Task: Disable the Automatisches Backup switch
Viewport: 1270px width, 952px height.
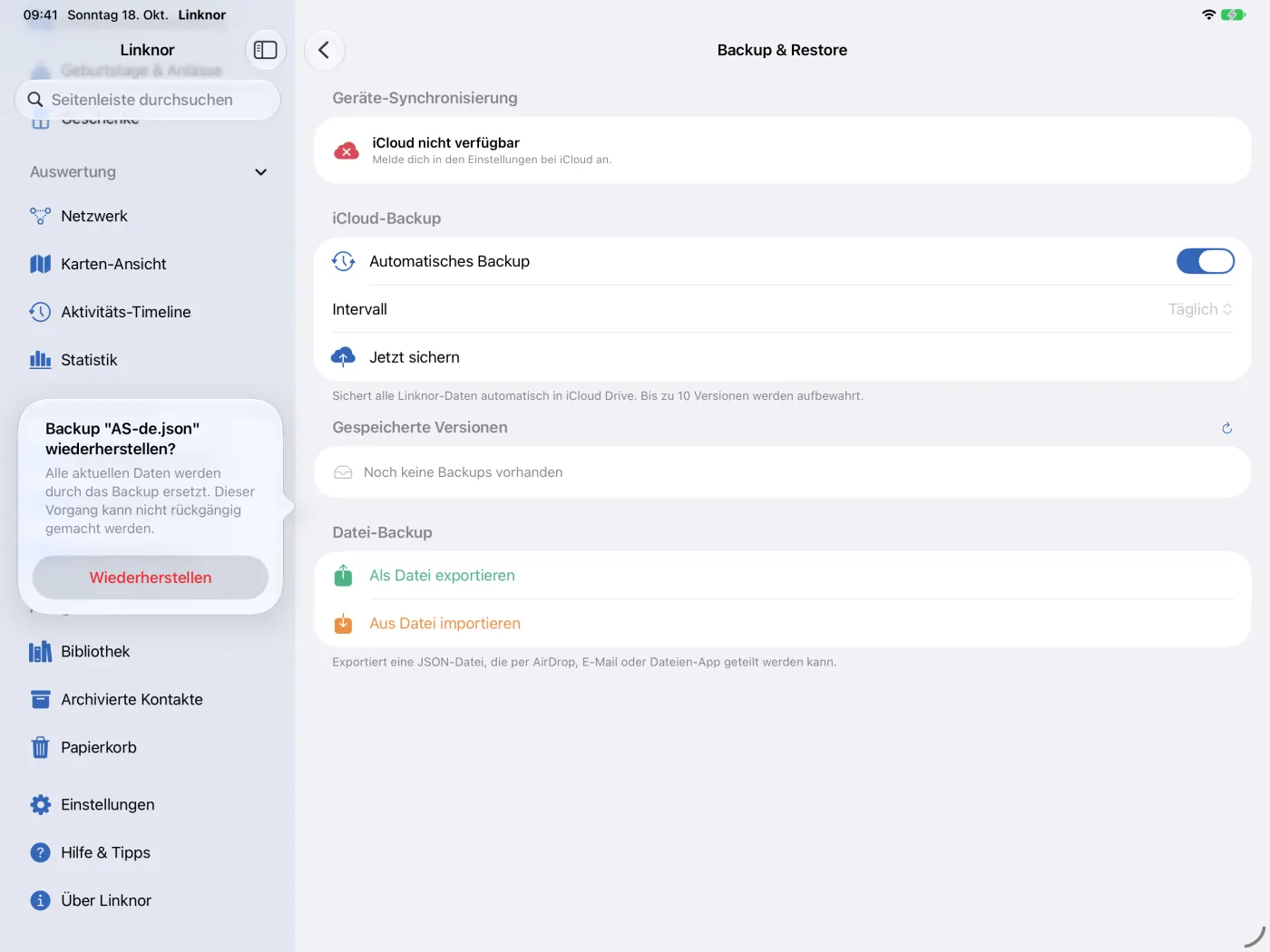Action: point(1205,261)
